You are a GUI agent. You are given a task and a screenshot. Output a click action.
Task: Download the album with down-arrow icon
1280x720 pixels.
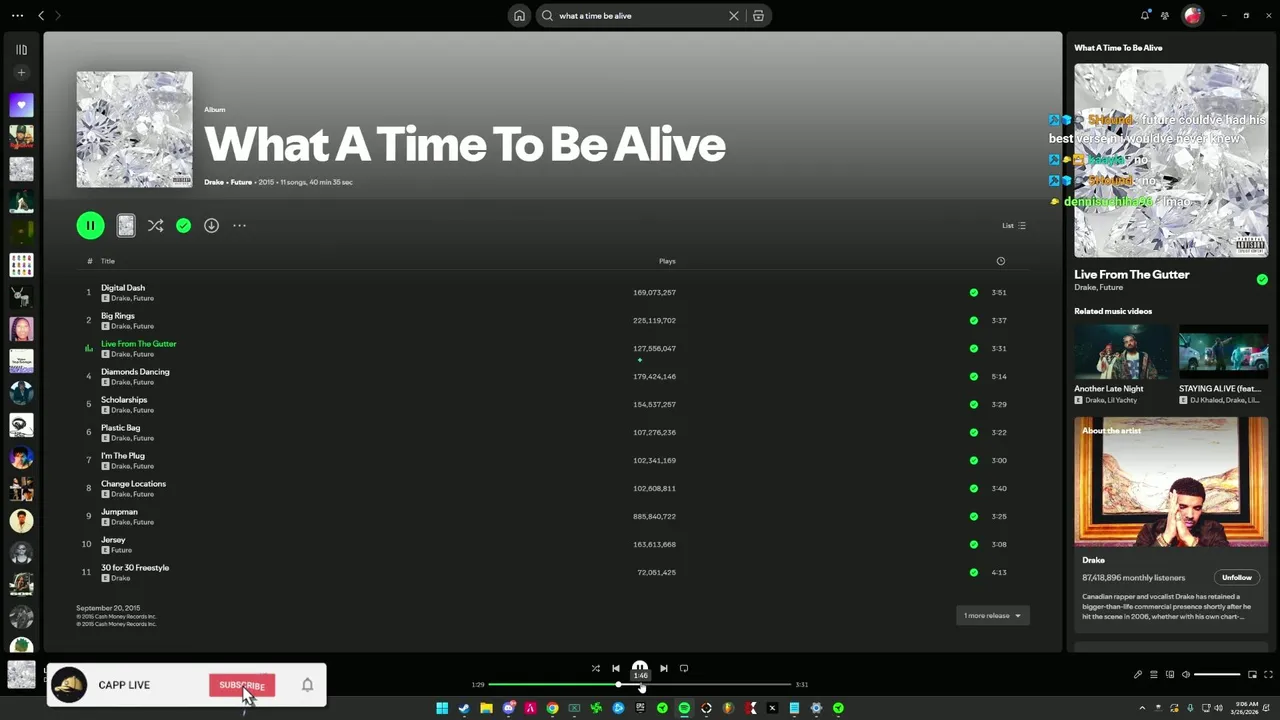211,226
